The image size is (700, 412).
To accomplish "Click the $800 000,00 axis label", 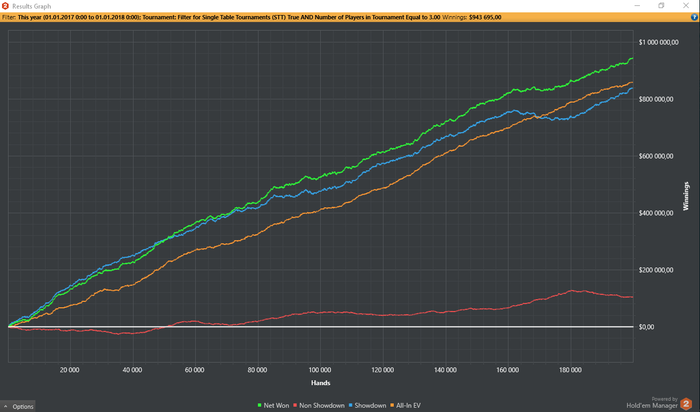I will tap(656, 99).
